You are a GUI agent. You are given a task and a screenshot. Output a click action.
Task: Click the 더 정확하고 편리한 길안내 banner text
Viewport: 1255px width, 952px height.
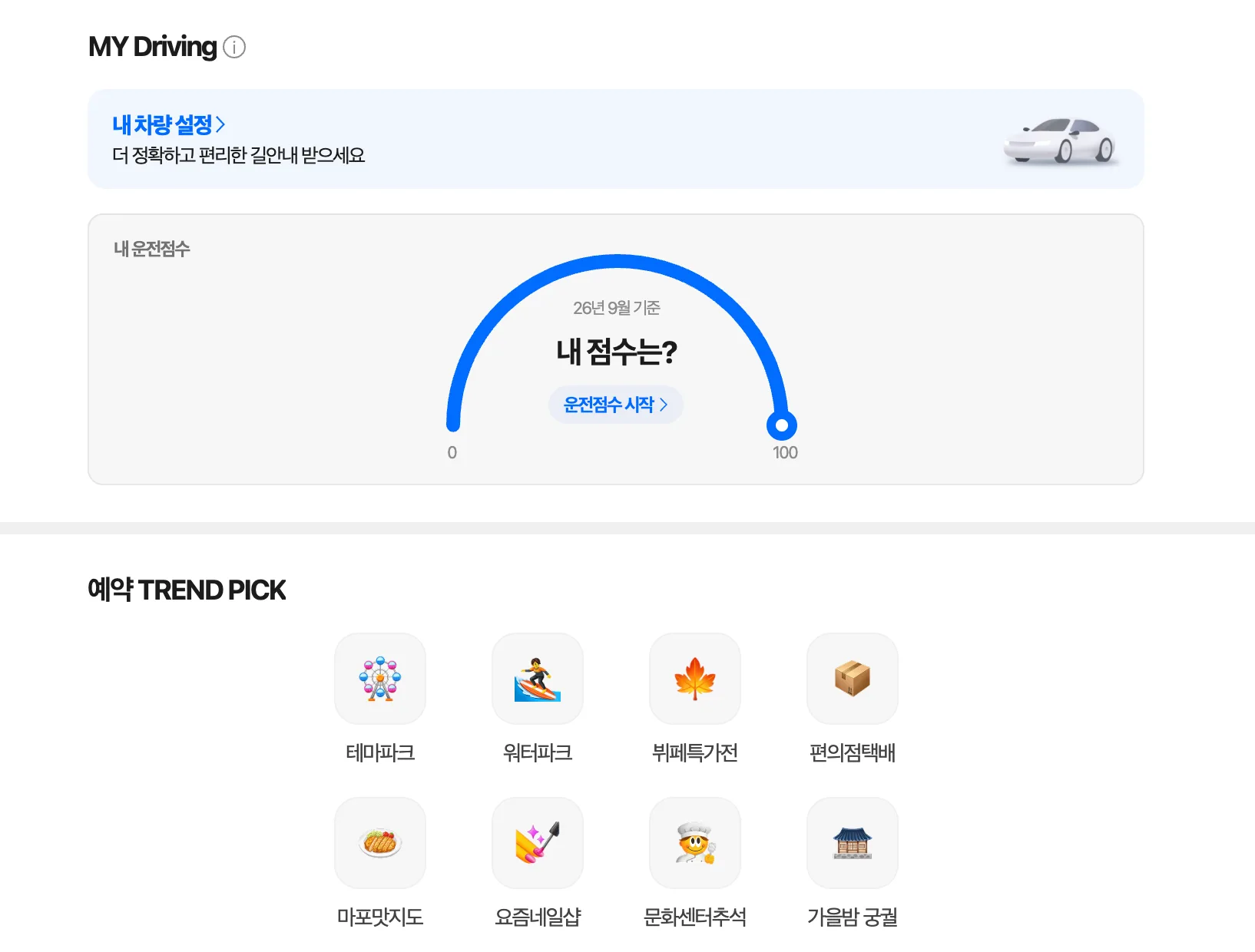tap(239, 155)
